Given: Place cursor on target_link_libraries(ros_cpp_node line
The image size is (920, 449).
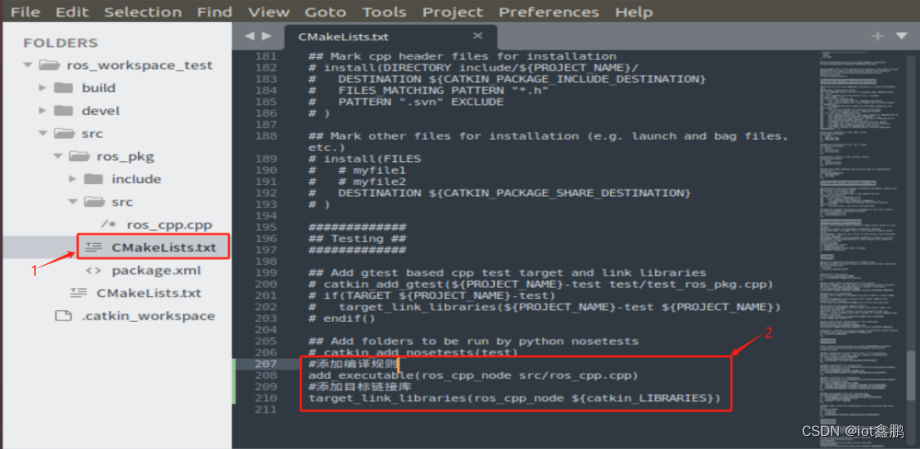Looking at the screenshot, I should point(514,398).
